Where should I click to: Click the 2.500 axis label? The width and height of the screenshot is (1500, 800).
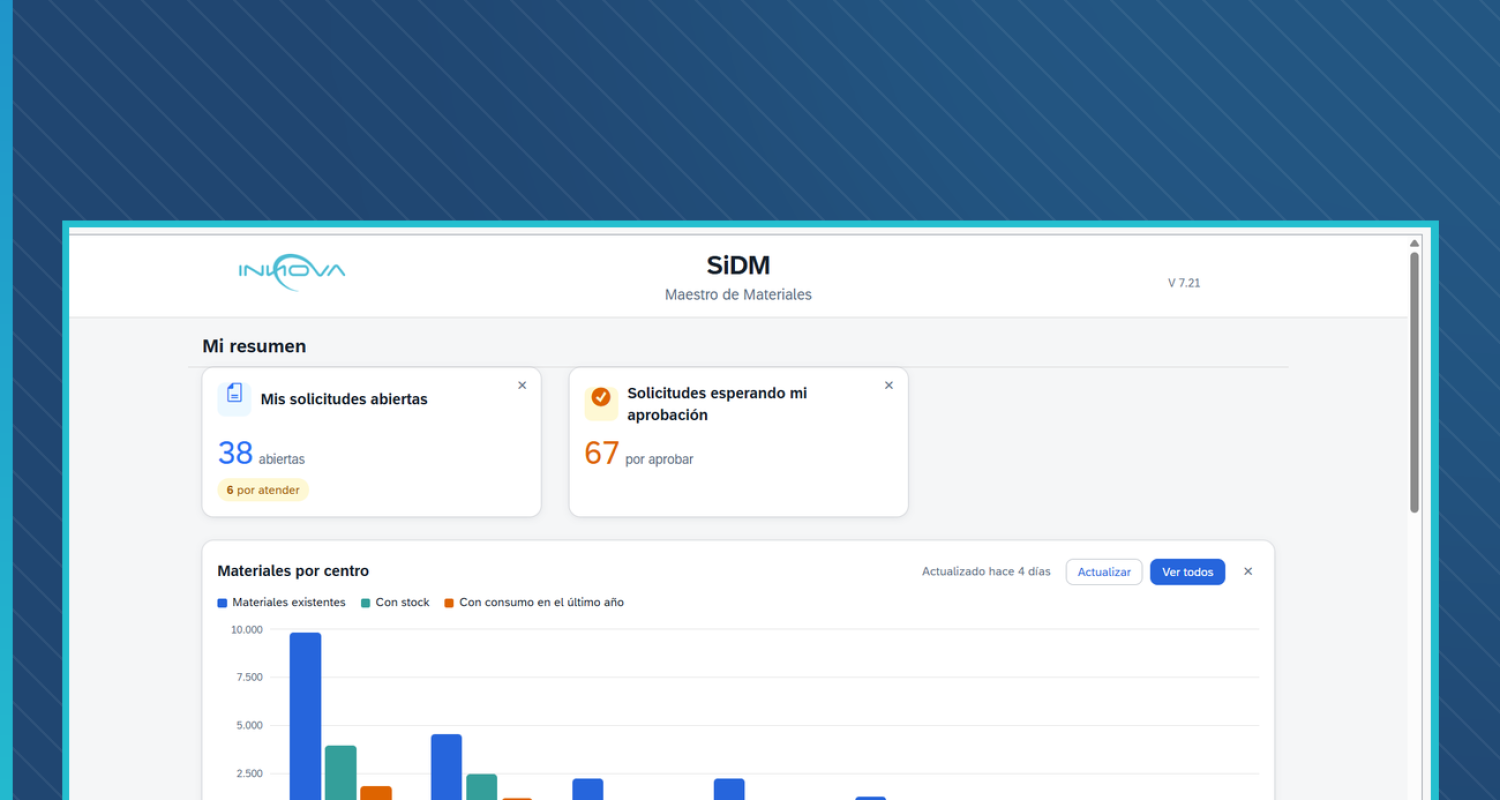250,774
